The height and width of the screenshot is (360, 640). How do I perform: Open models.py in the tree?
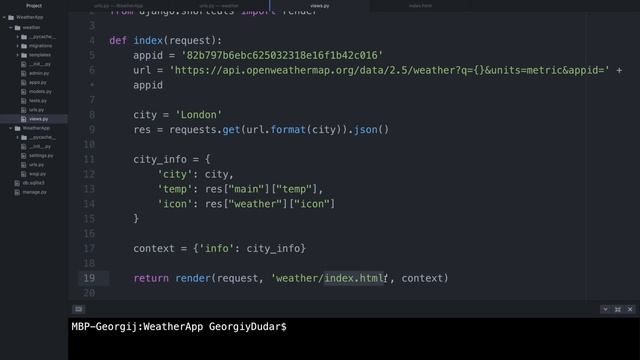40,91
